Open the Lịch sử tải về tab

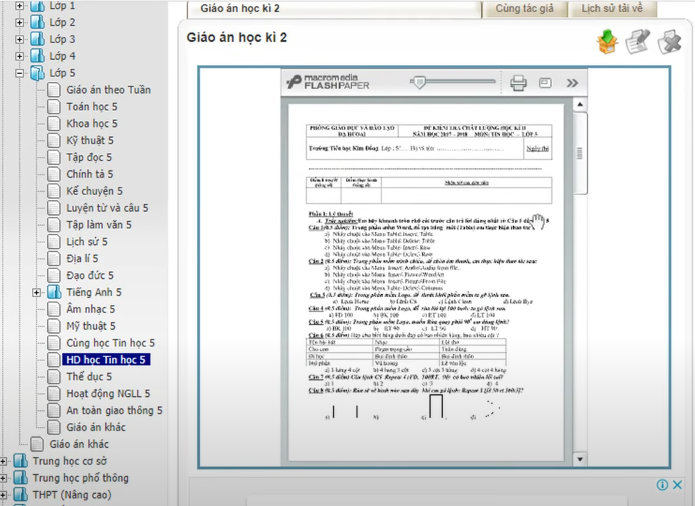(x=612, y=9)
